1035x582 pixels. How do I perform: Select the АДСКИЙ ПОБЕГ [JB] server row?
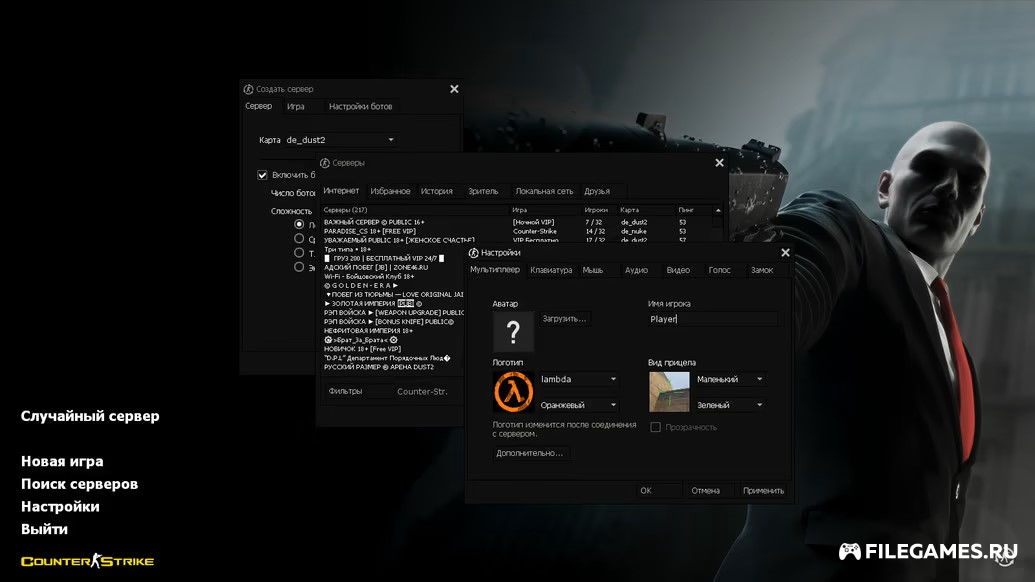(393, 267)
